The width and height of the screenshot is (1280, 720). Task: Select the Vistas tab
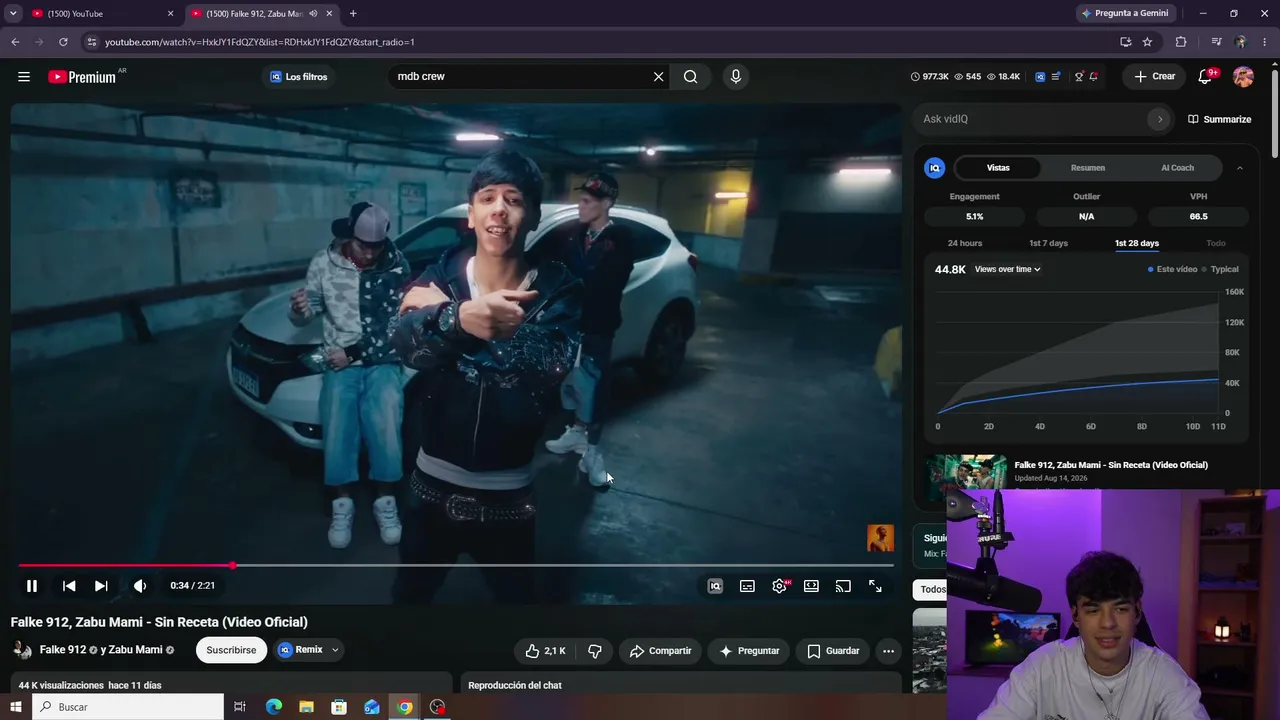(998, 168)
